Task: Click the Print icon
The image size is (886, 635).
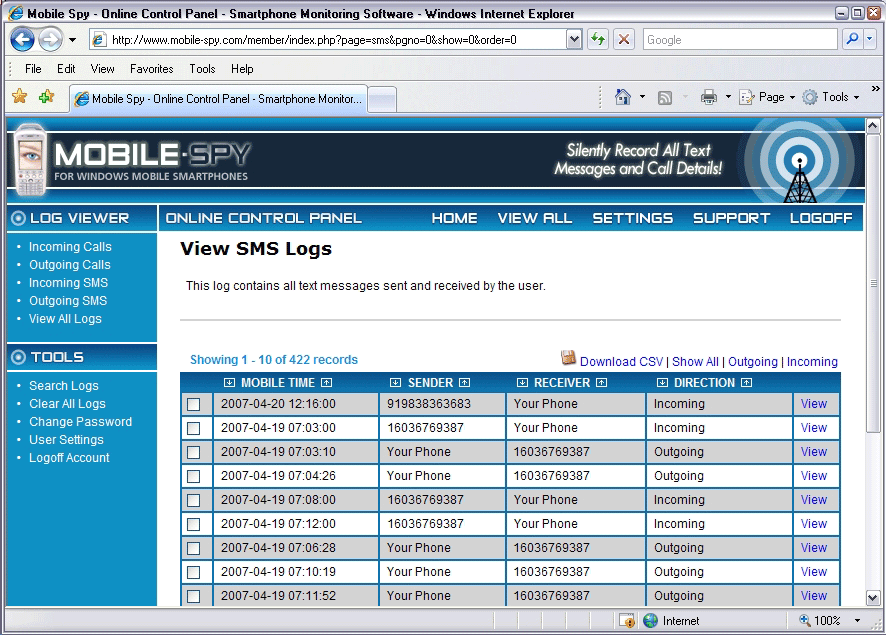Action: (709, 97)
